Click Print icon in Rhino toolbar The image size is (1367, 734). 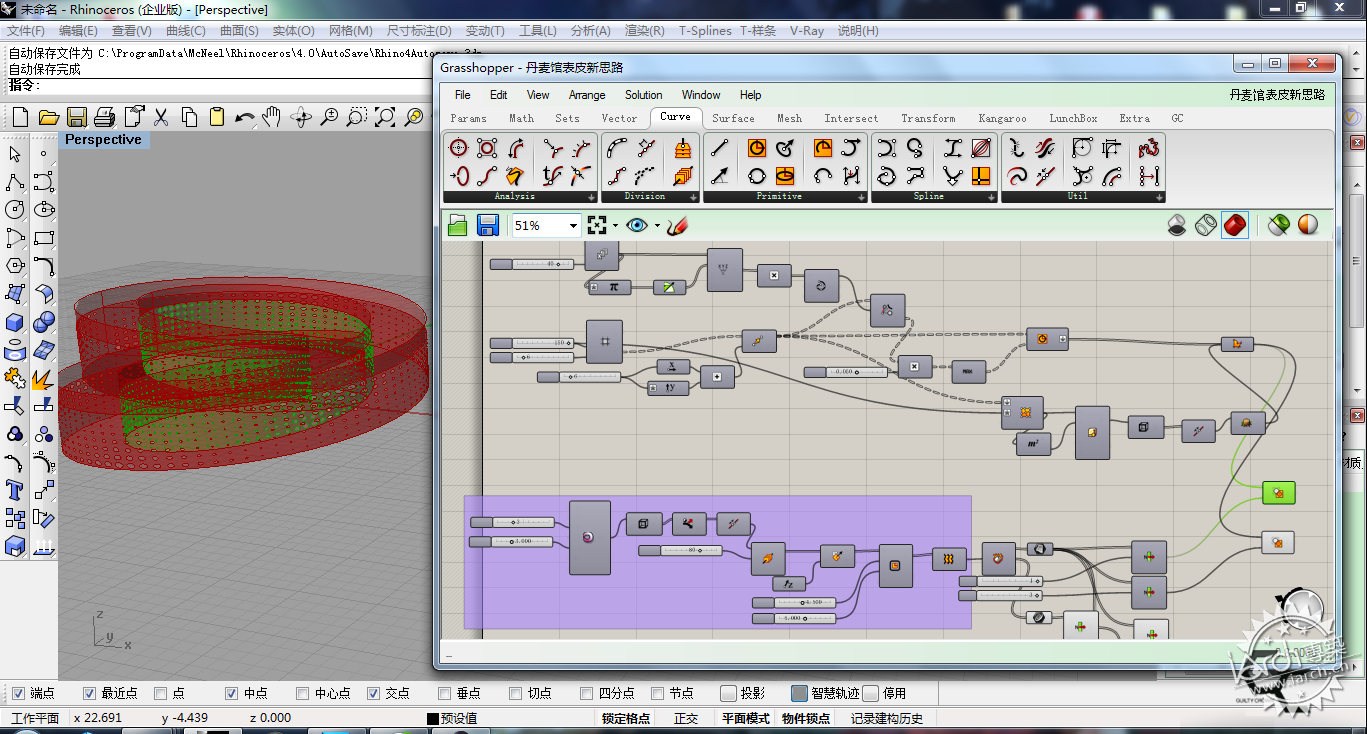tap(105, 117)
